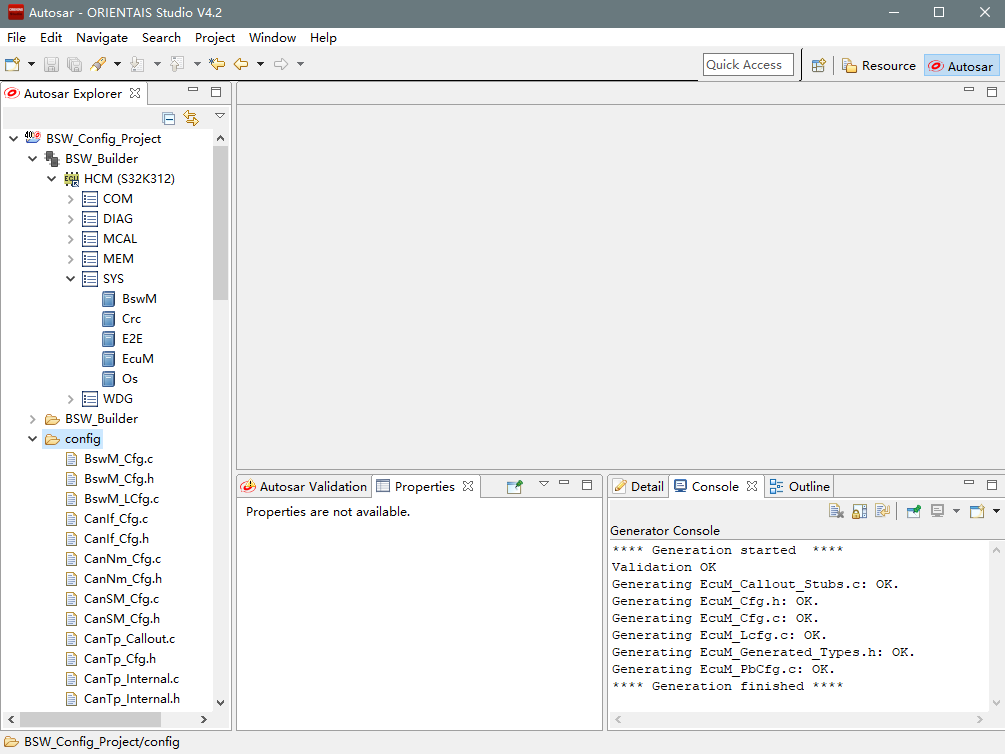Toggle Scroll Lock in the Console
This screenshot has height=754, width=1005.
tap(859, 512)
